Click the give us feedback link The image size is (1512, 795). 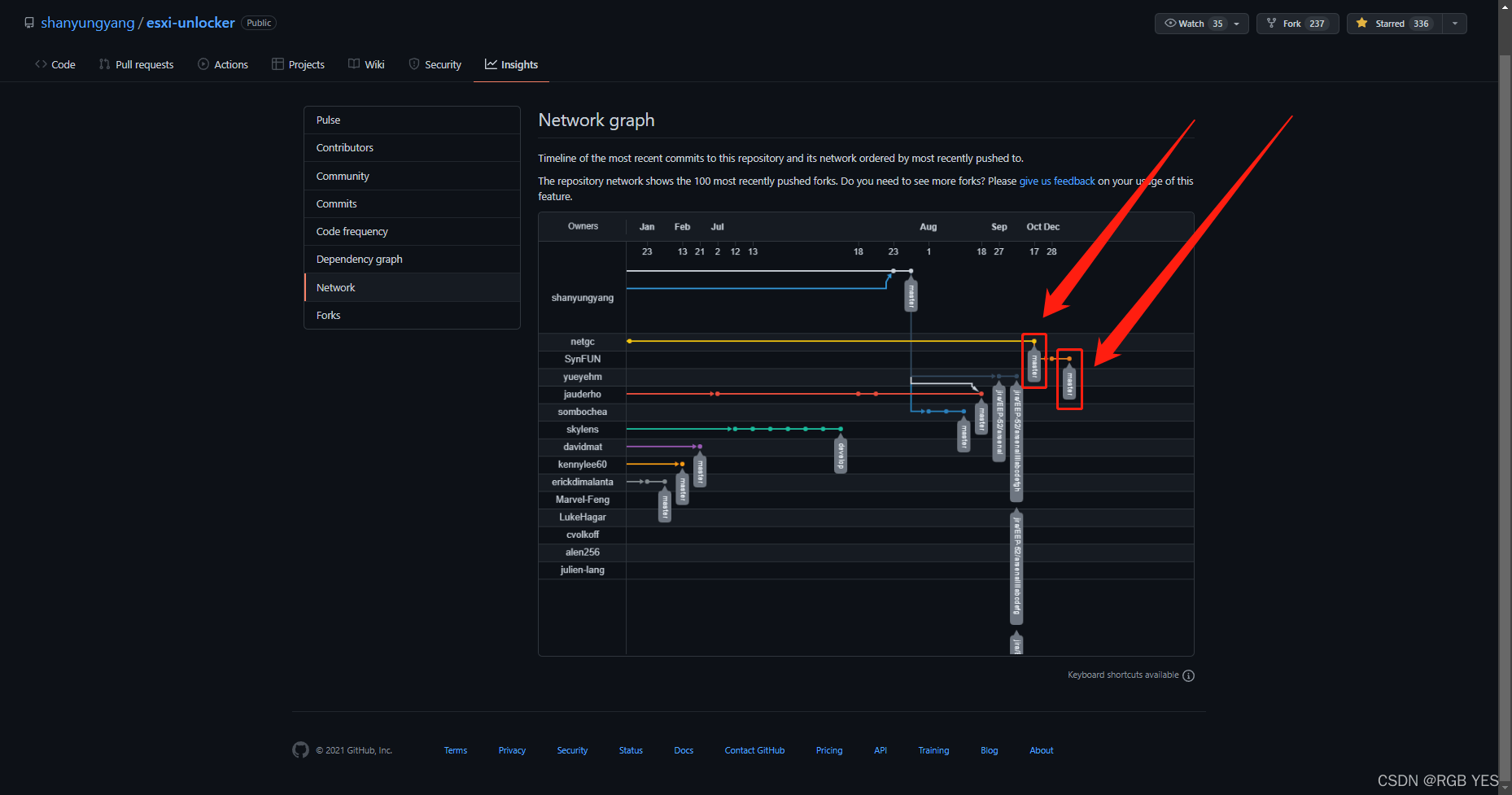[1057, 181]
